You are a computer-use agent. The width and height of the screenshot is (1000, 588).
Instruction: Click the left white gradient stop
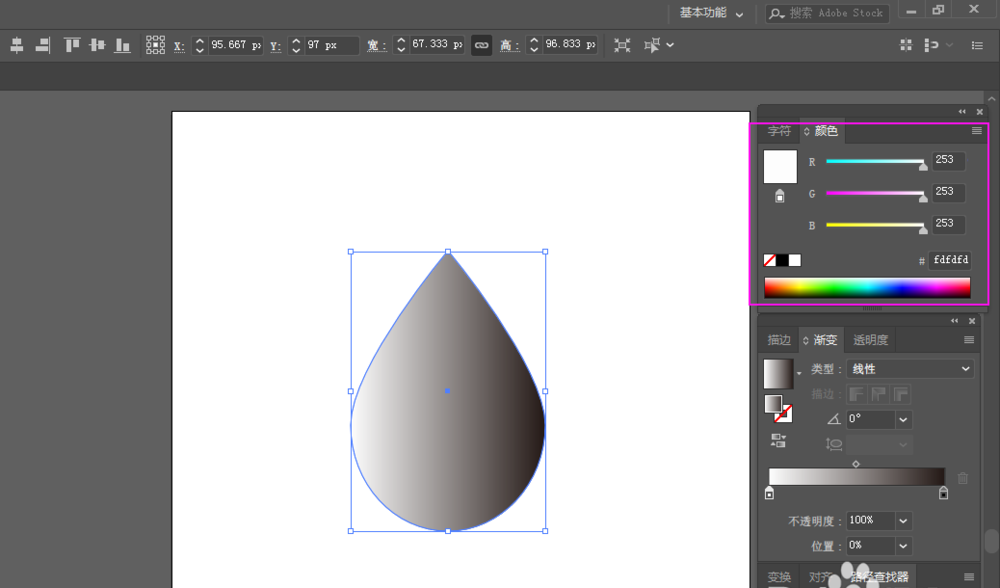(769, 493)
